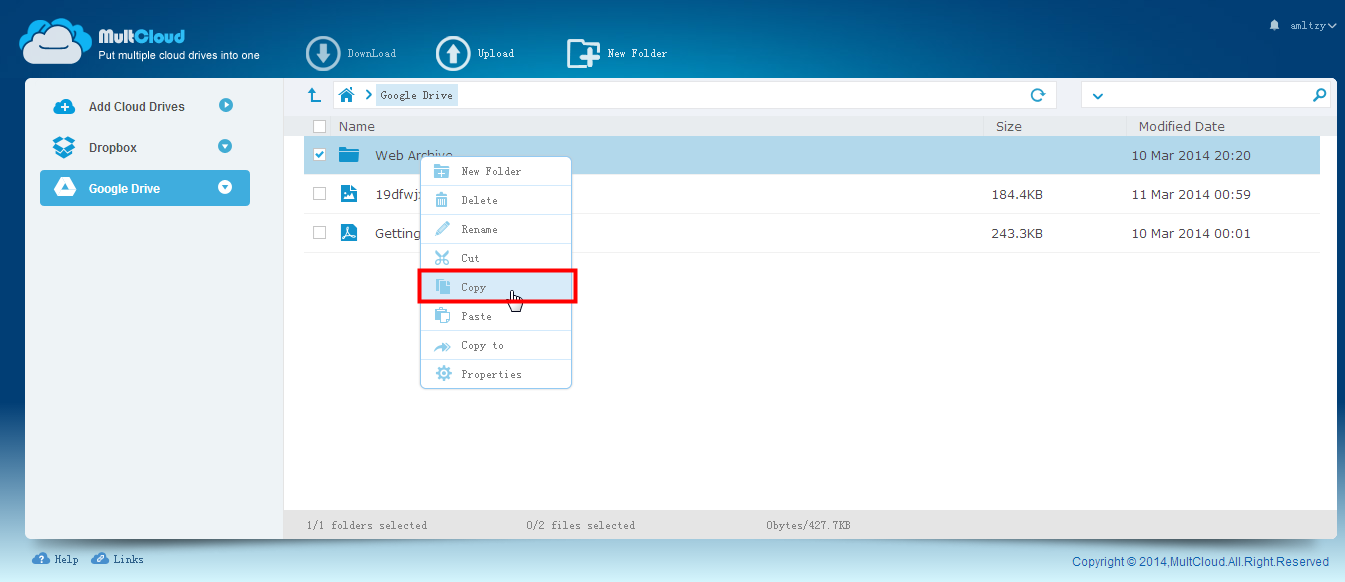Click the MultCloud cloud logo
The height and width of the screenshot is (582, 1345).
tap(55, 41)
